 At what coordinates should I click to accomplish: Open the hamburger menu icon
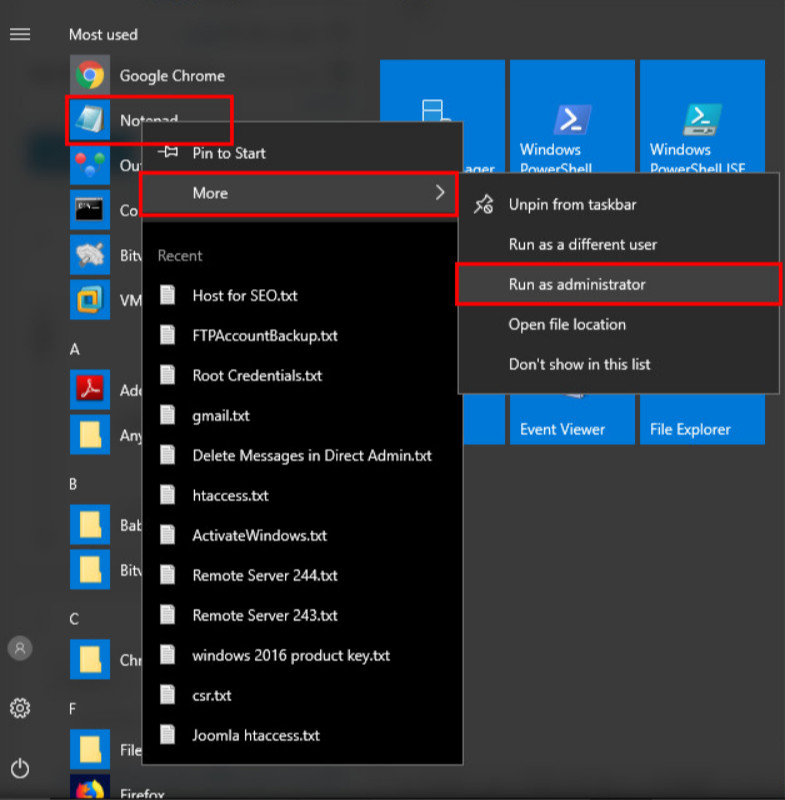pos(20,34)
